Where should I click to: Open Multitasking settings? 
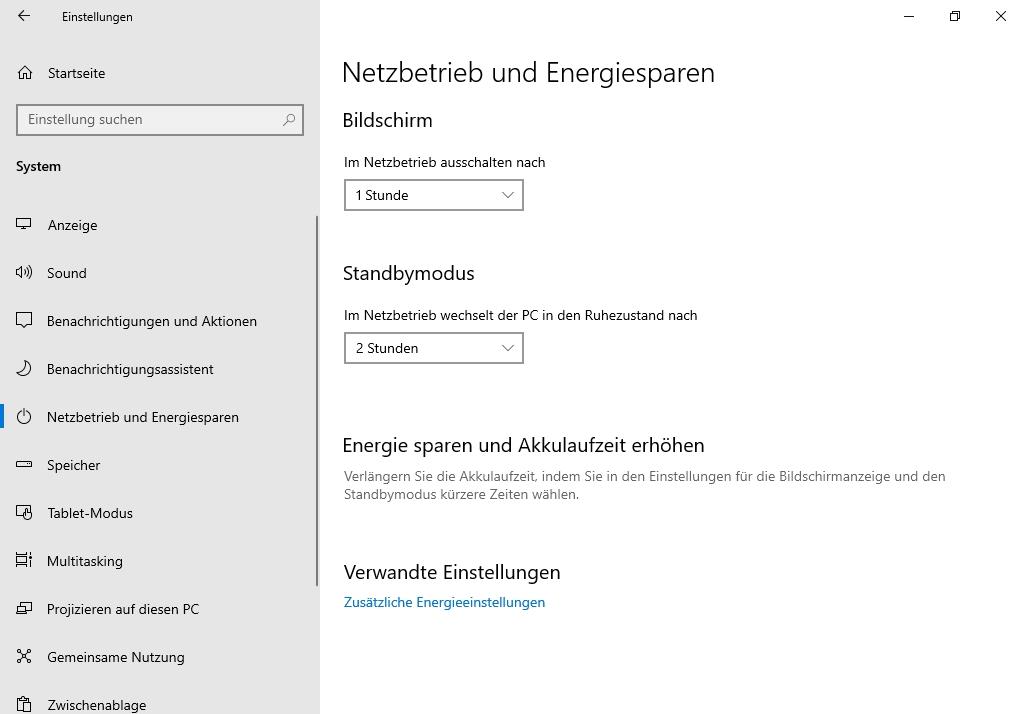pos(158,560)
